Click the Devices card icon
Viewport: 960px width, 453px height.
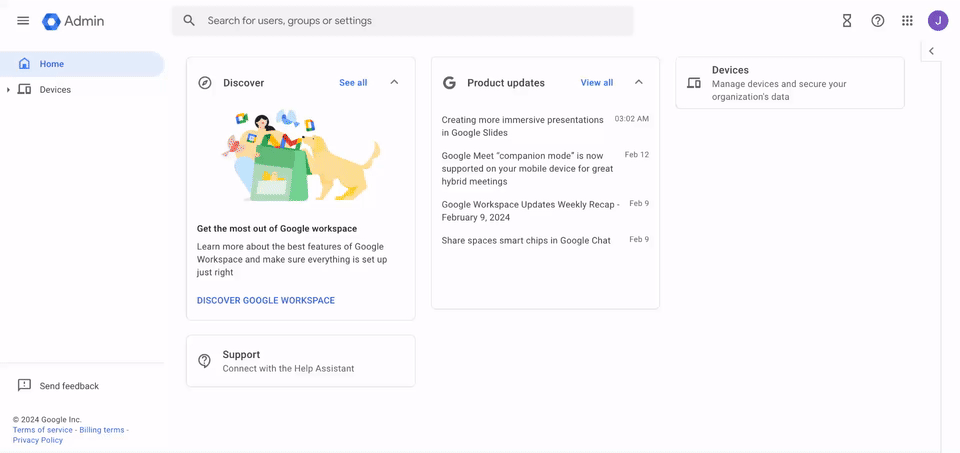pos(694,83)
